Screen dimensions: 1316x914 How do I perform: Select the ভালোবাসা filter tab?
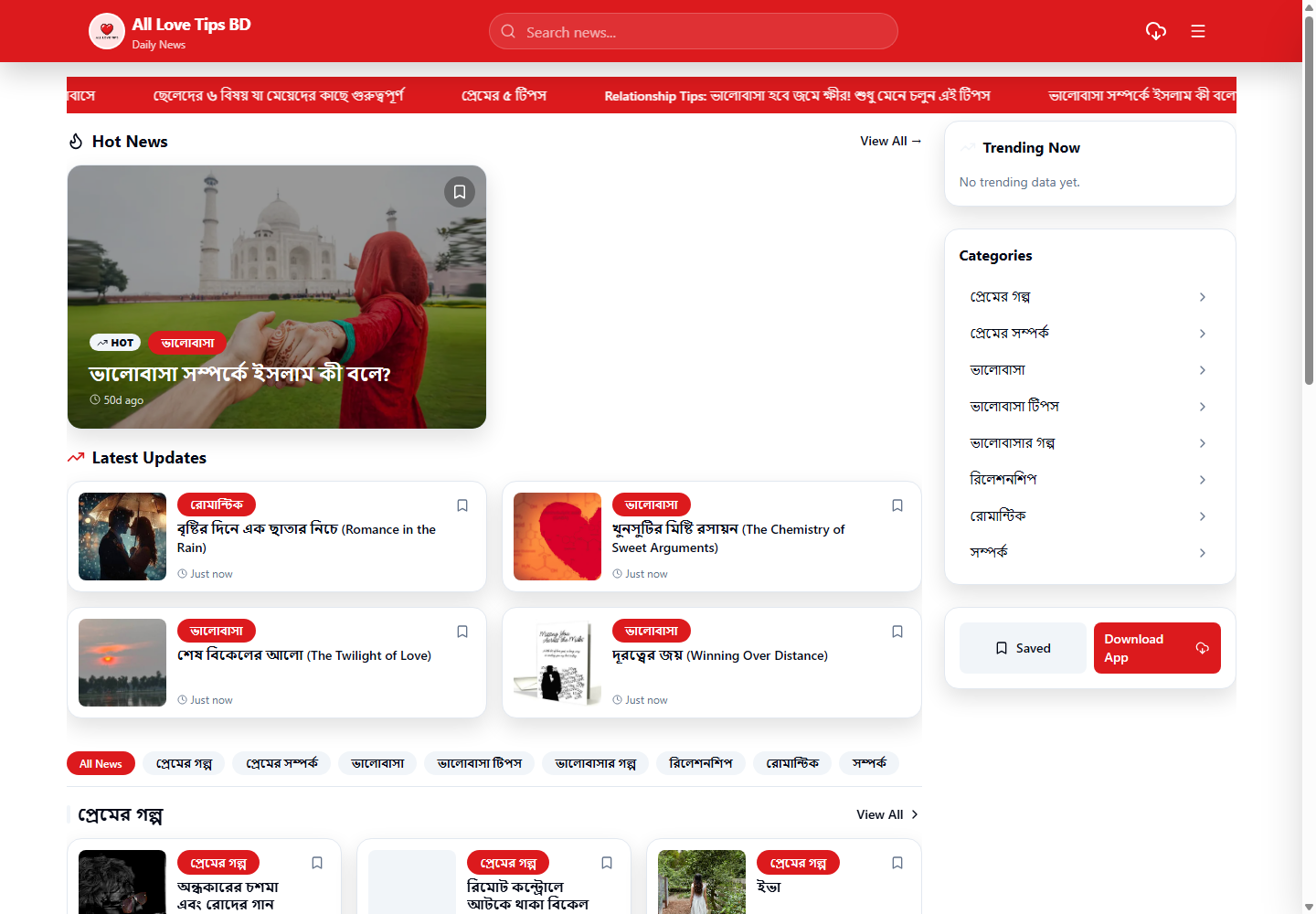click(x=377, y=763)
